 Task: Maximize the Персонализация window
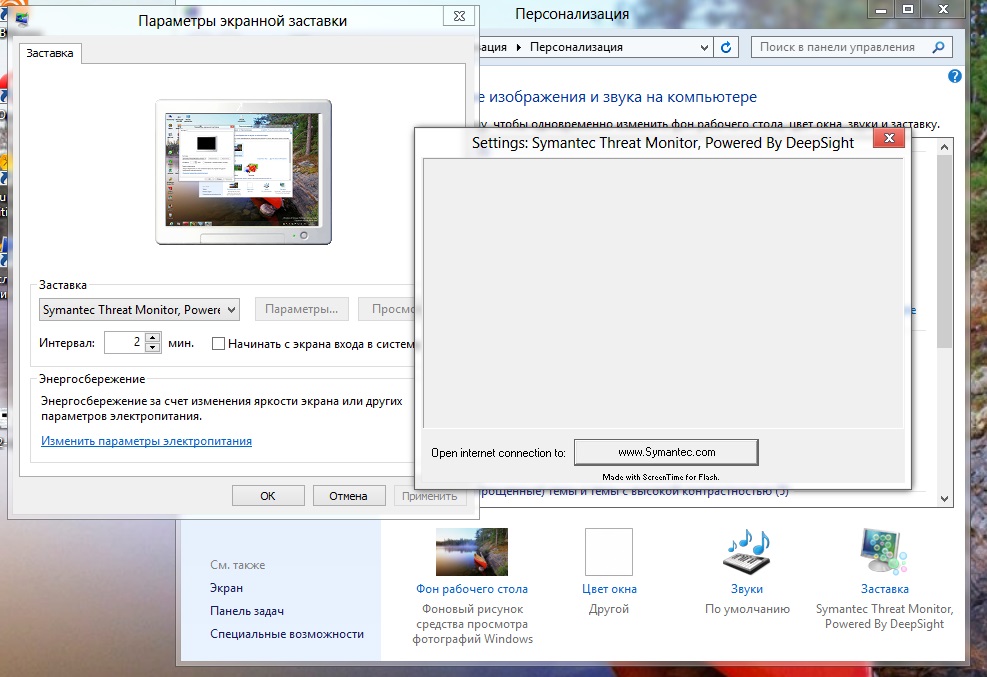(908, 9)
